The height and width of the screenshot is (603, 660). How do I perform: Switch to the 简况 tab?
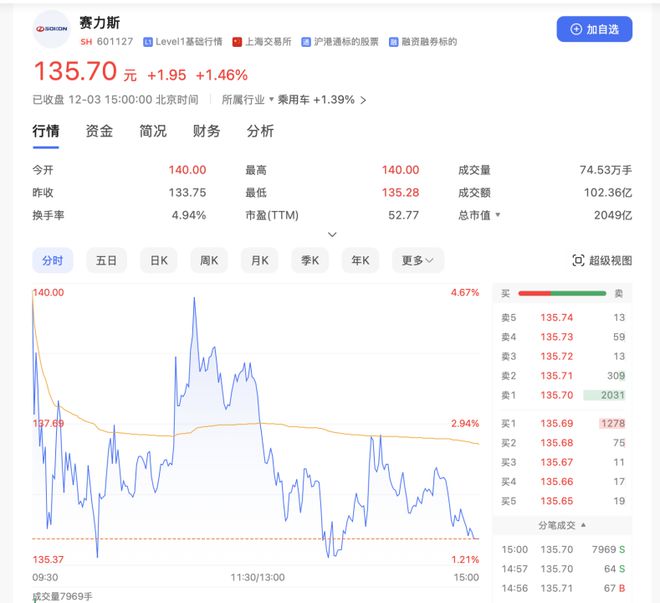tap(153, 131)
